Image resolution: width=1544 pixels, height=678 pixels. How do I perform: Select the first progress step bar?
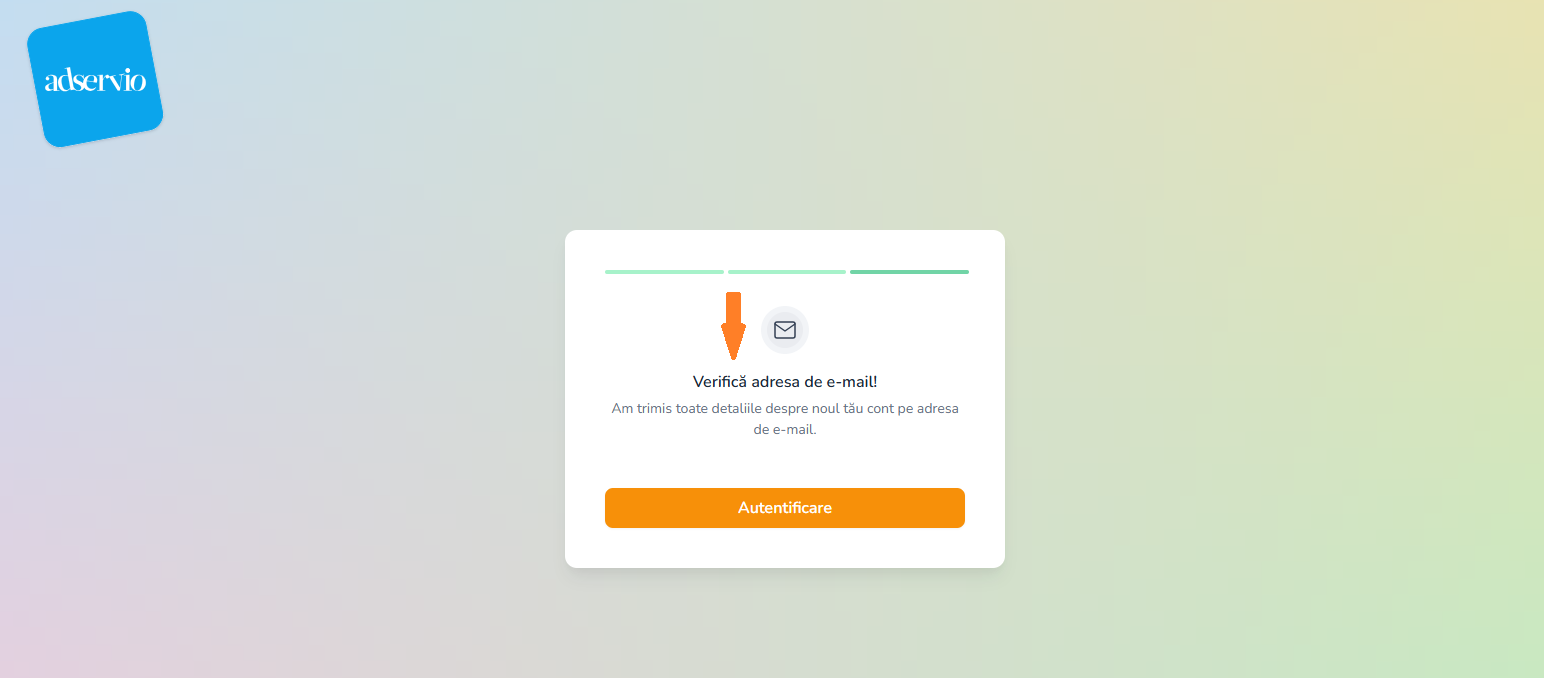click(x=664, y=272)
